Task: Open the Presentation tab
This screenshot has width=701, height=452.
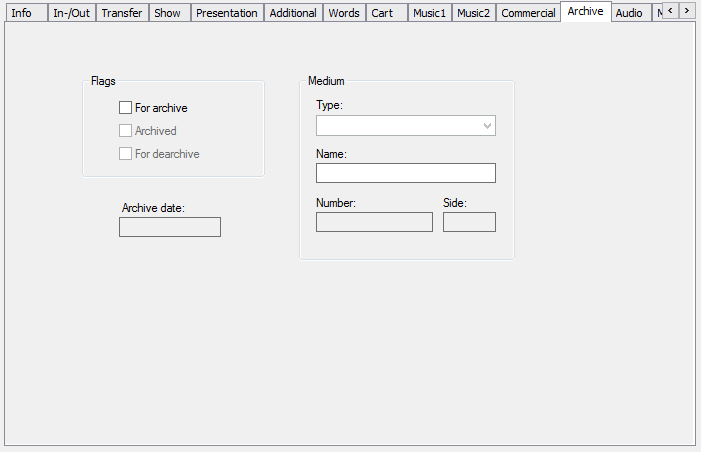Action: pos(227,13)
